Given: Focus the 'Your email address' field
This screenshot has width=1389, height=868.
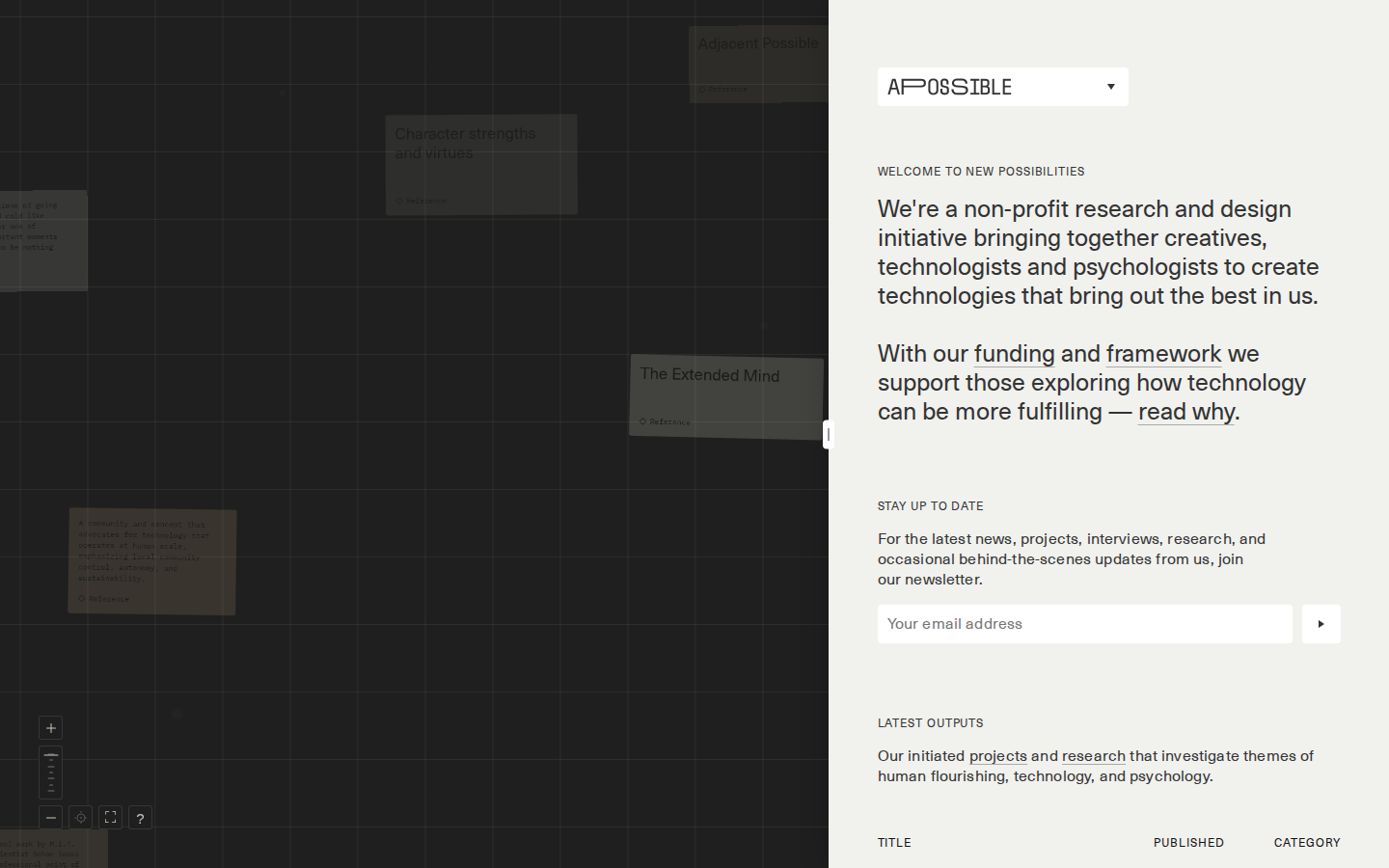Looking at the screenshot, I should (x=1084, y=624).
